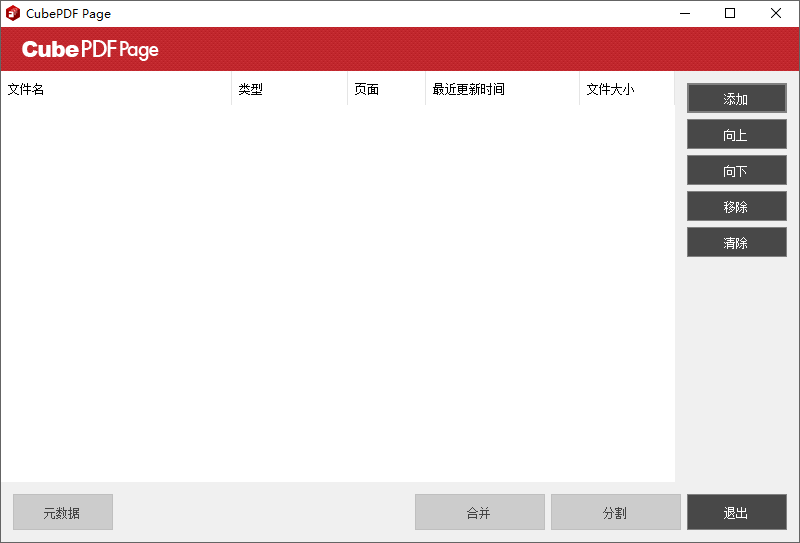Viewport: 800px width, 543px height.
Task: Sort by the 类型 column header
Action: 289,89
